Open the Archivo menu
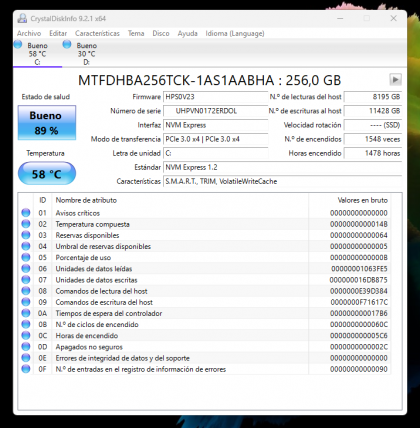This screenshot has height=428, width=420. point(29,33)
